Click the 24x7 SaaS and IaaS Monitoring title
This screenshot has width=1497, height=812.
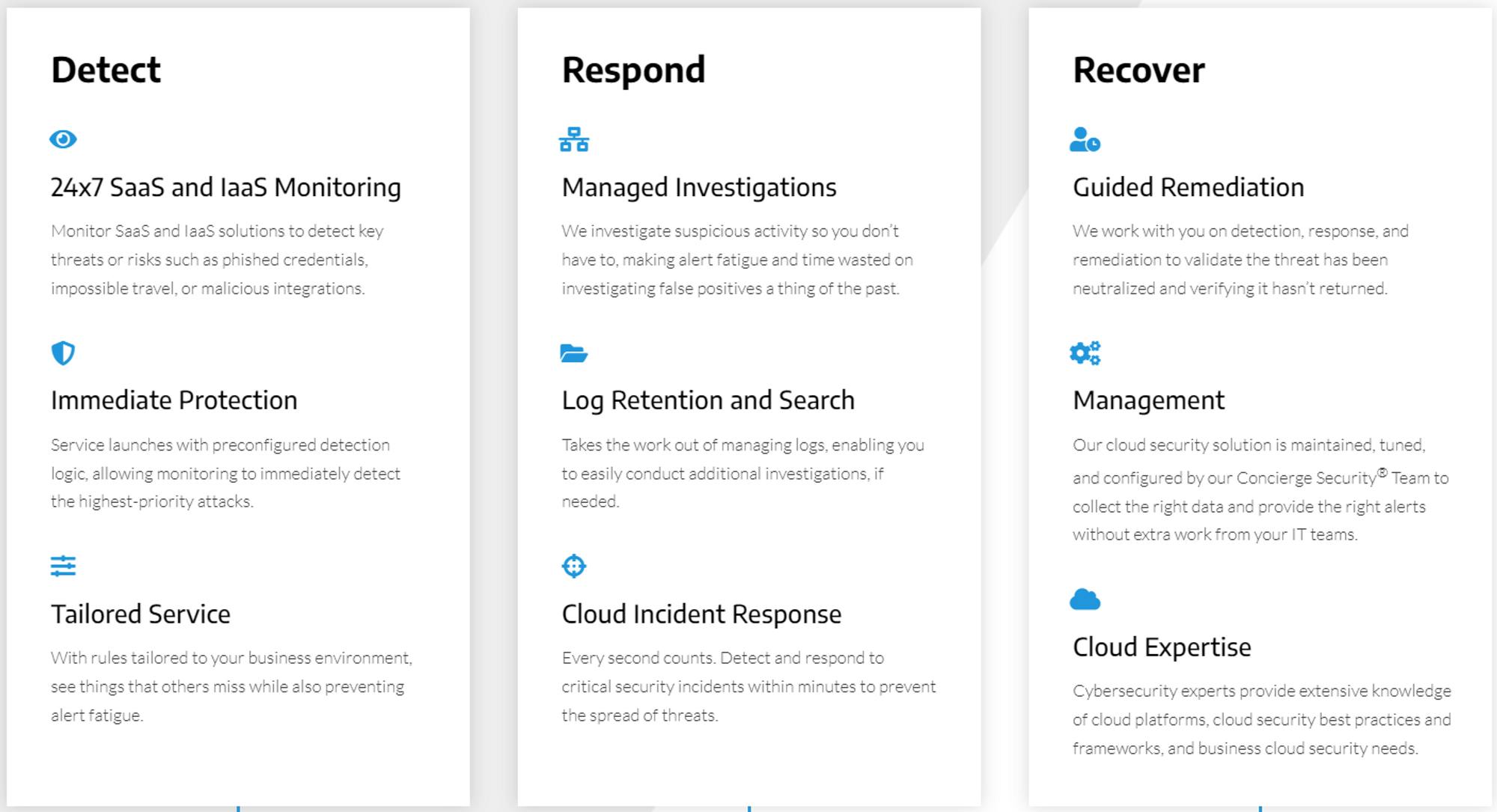[x=225, y=187]
